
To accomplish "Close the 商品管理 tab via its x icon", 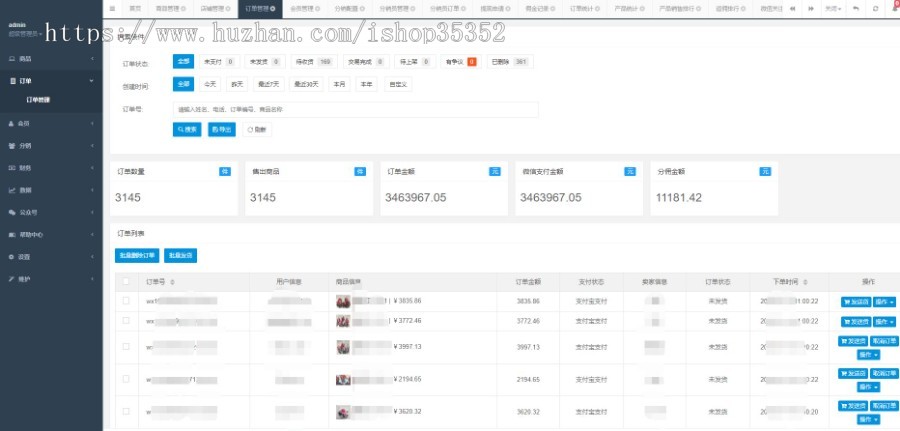I will [x=183, y=9].
